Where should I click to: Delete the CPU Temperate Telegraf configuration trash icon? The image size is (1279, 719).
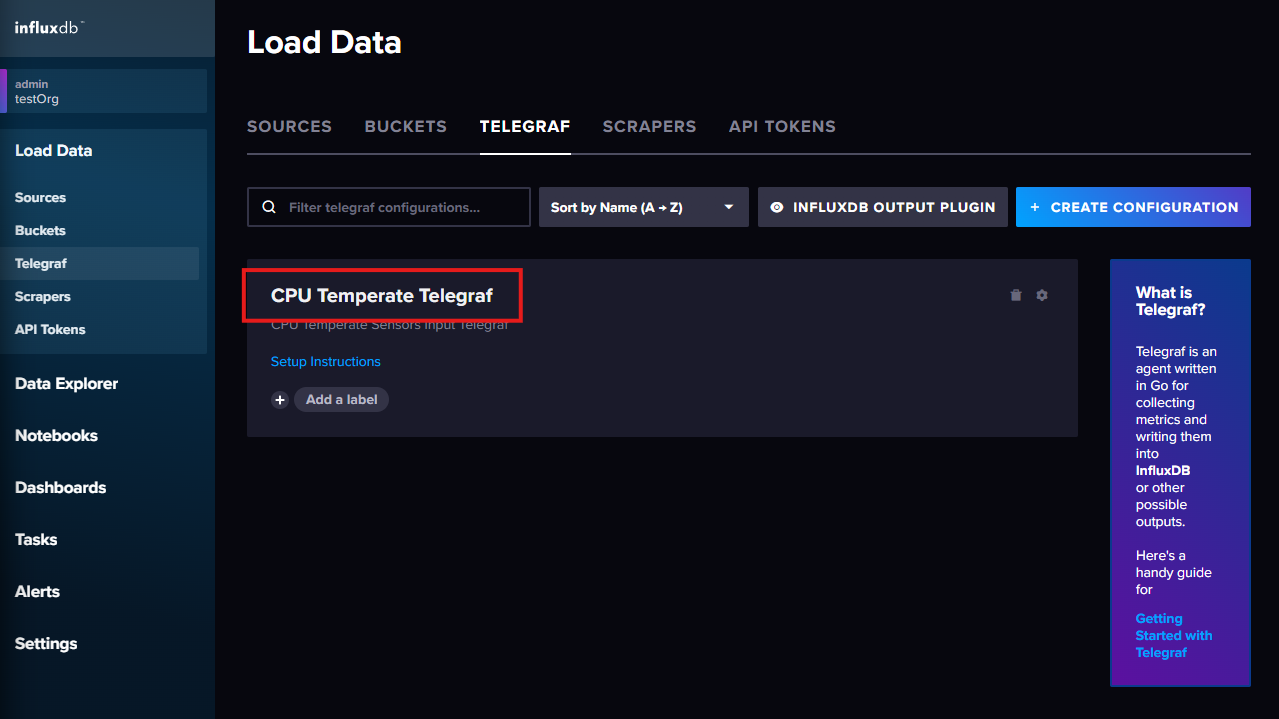pyautogui.click(x=1016, y=295)
